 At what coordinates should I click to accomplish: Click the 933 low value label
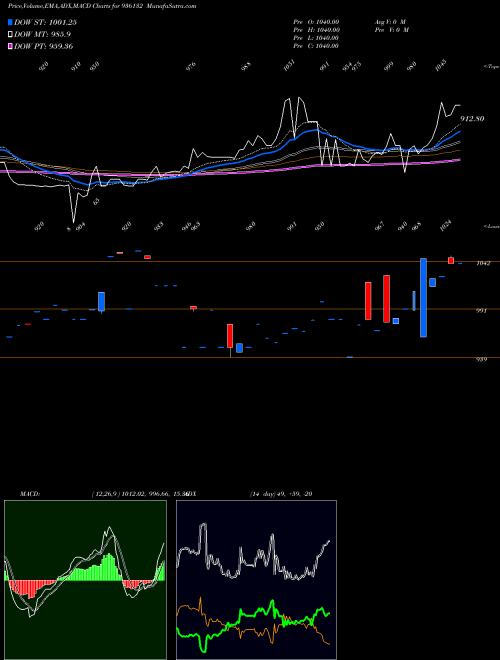click(159, 226)
